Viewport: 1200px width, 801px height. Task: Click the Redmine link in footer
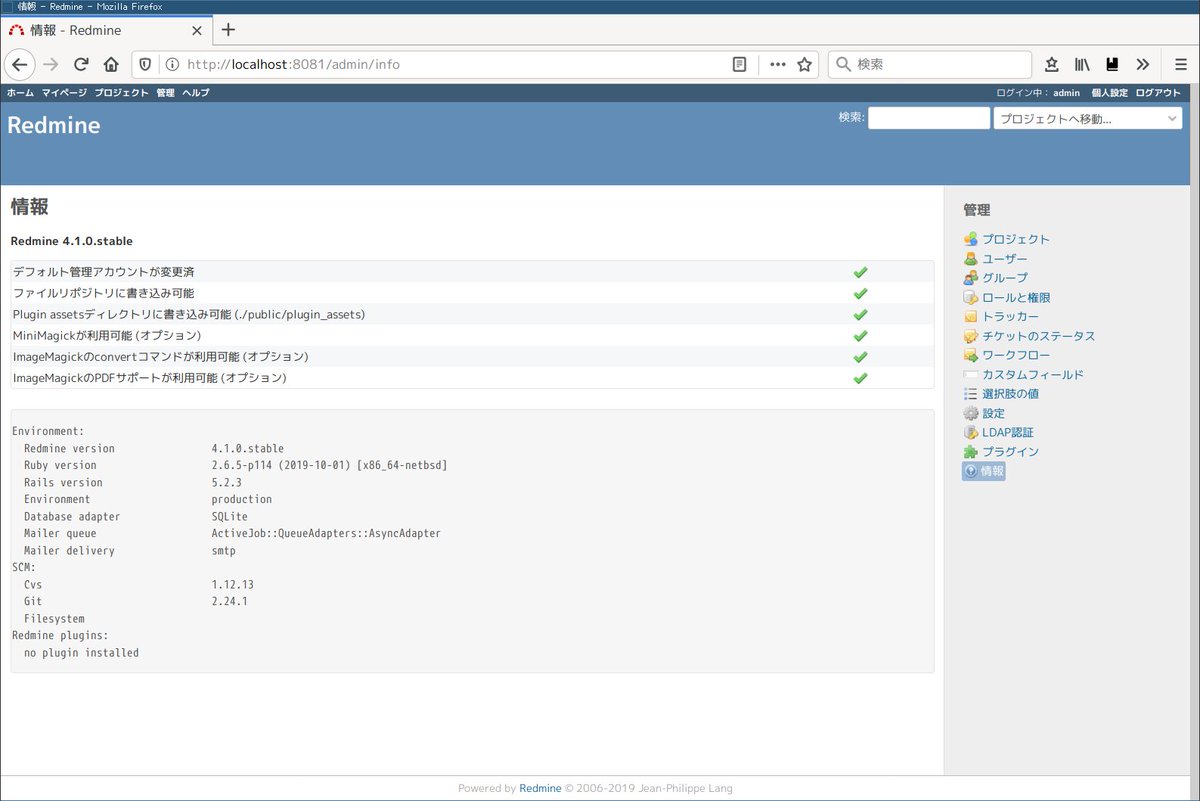point(540,788)
